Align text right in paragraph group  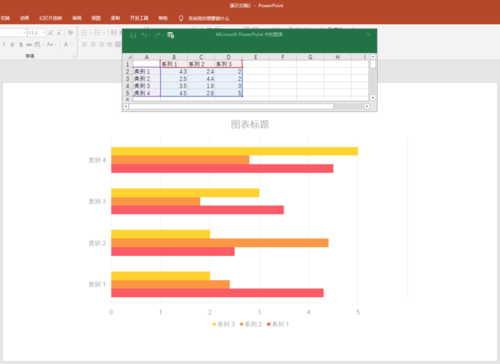[101, 44]
